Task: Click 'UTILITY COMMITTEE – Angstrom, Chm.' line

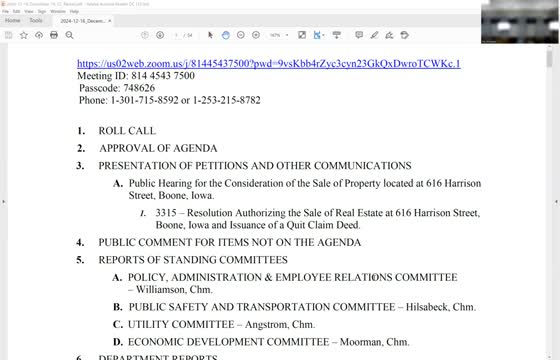Action: click(221, 325)
